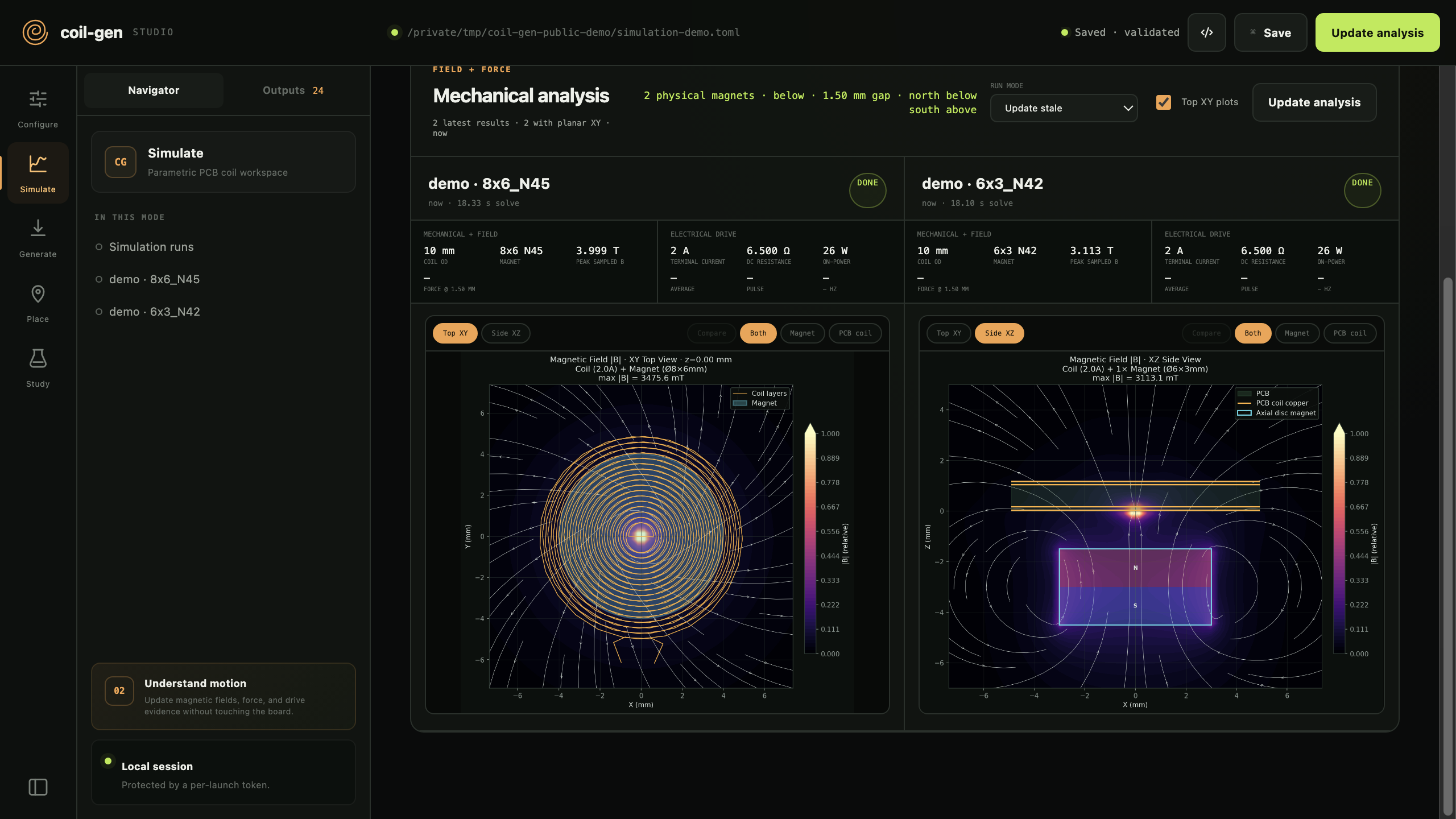This screenshot has width=1456, height=819.
Task: Click Compare in 6x3_N42 plot toolbar
Action: 1206,333
